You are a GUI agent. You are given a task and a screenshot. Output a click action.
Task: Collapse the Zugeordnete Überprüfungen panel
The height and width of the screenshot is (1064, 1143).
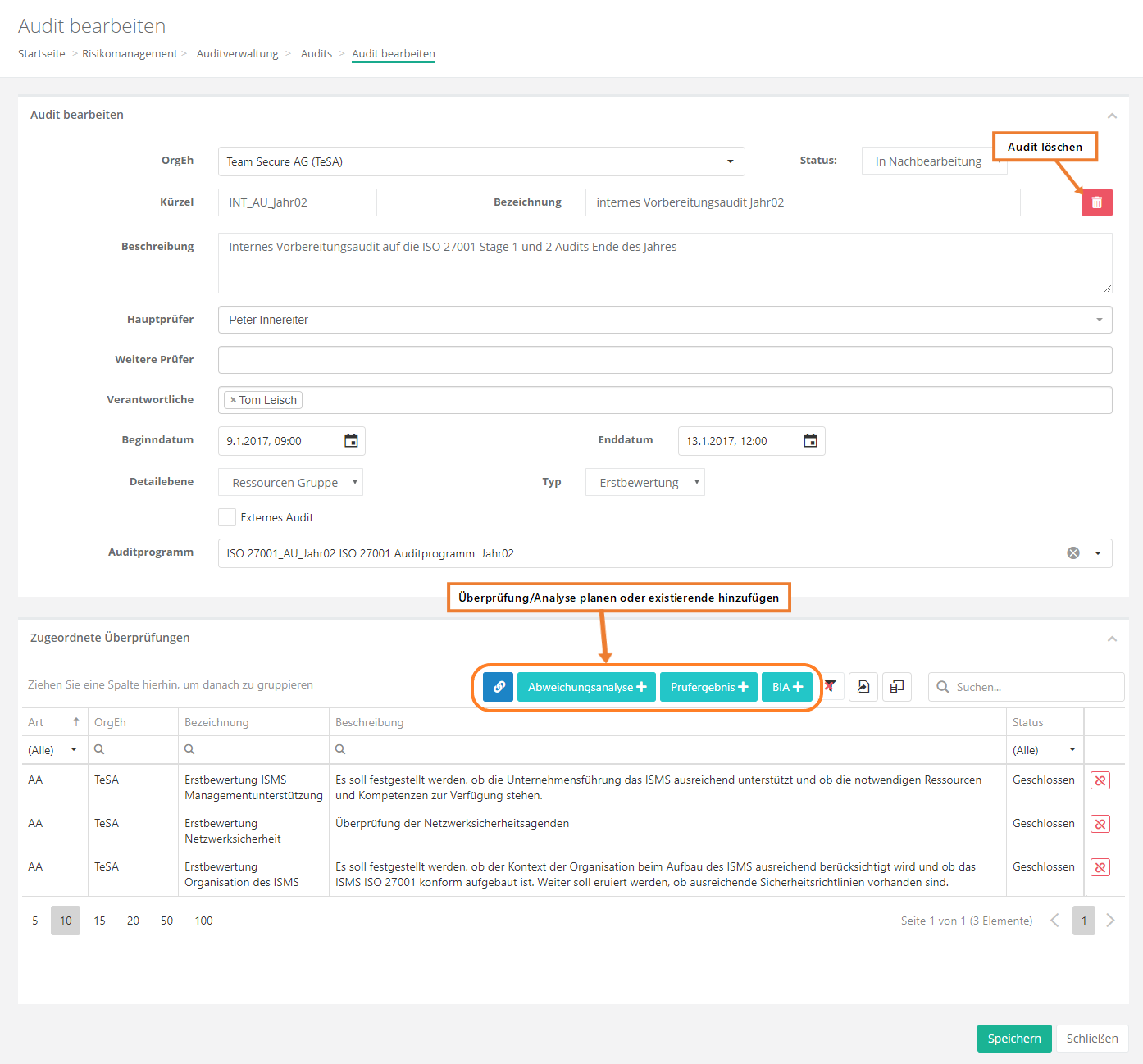tap(1112, 639)
